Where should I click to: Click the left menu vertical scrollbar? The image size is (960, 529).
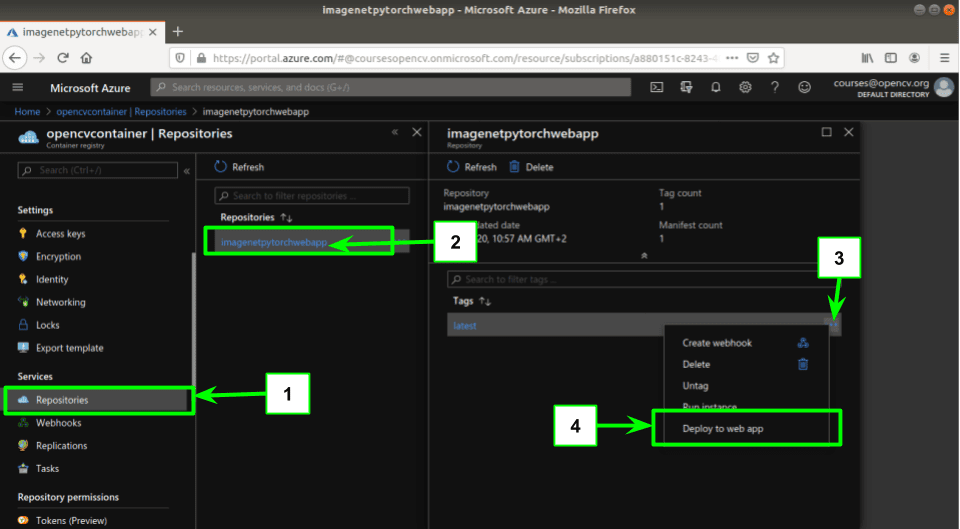193,318
